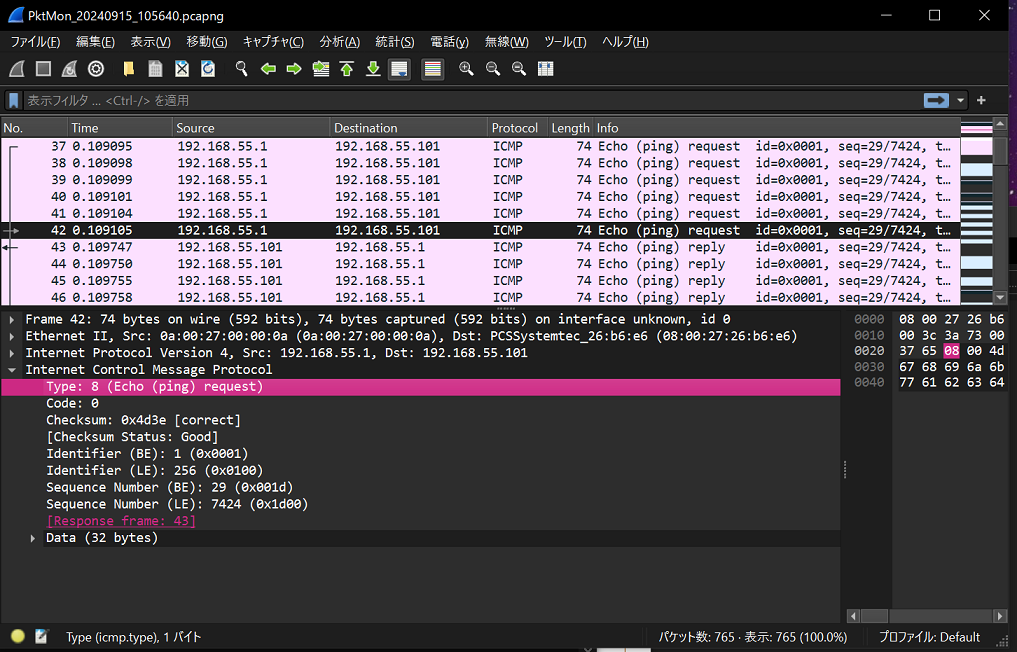
Task: Toggle auto-scroll during live capture
Action: [400, 69]
